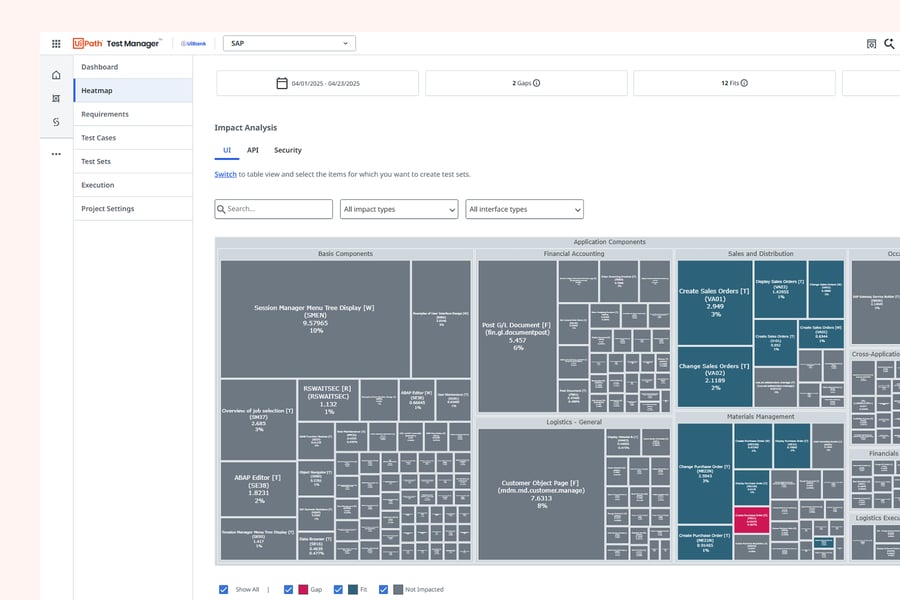
Task: Open the task panel icon in top-right header
Action: click(871, 44)
